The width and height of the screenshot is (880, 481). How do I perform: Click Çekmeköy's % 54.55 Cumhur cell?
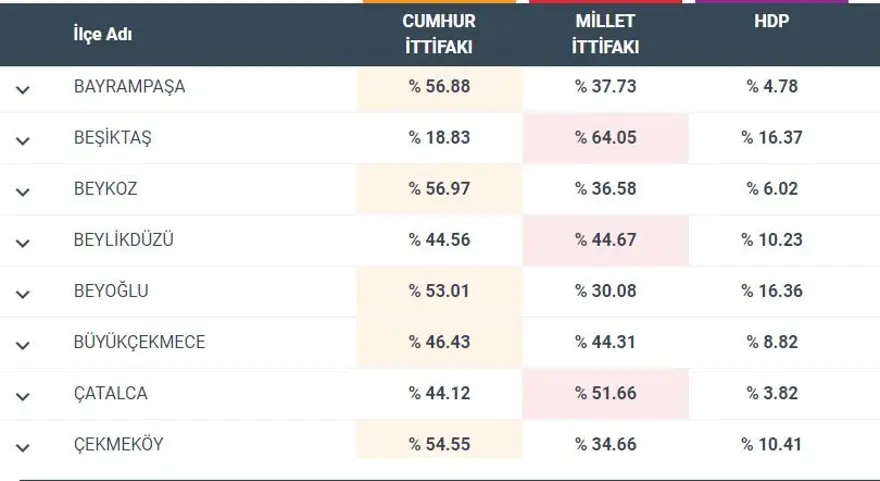pos(439,445)
